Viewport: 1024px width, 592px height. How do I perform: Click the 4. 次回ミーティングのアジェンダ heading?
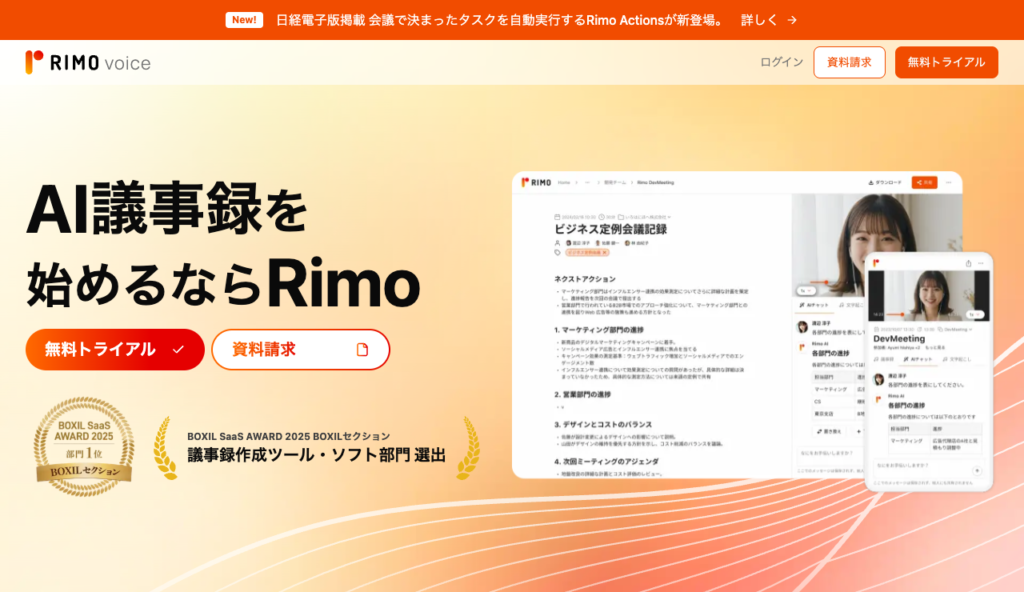(x=607, y=461)
